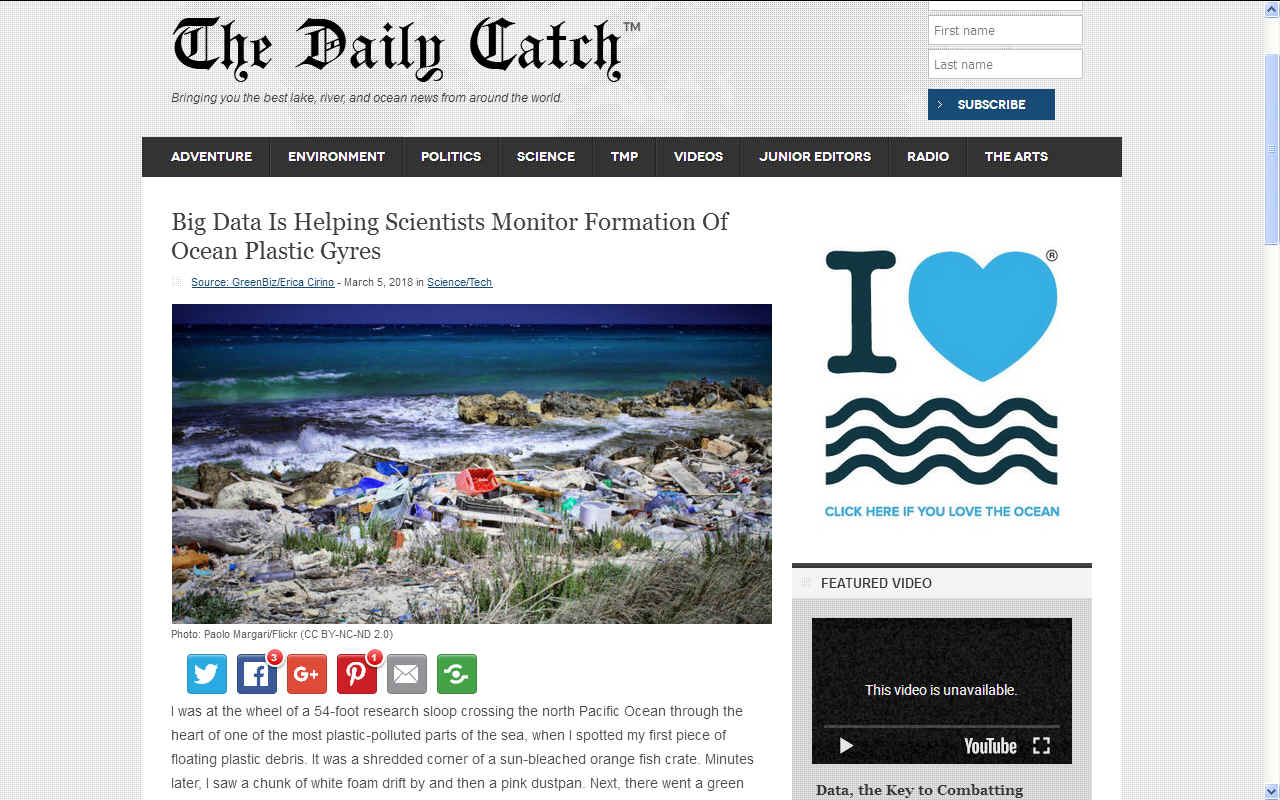Open the Radio menu item
The image size is (1280, 800).
(928, 157)
